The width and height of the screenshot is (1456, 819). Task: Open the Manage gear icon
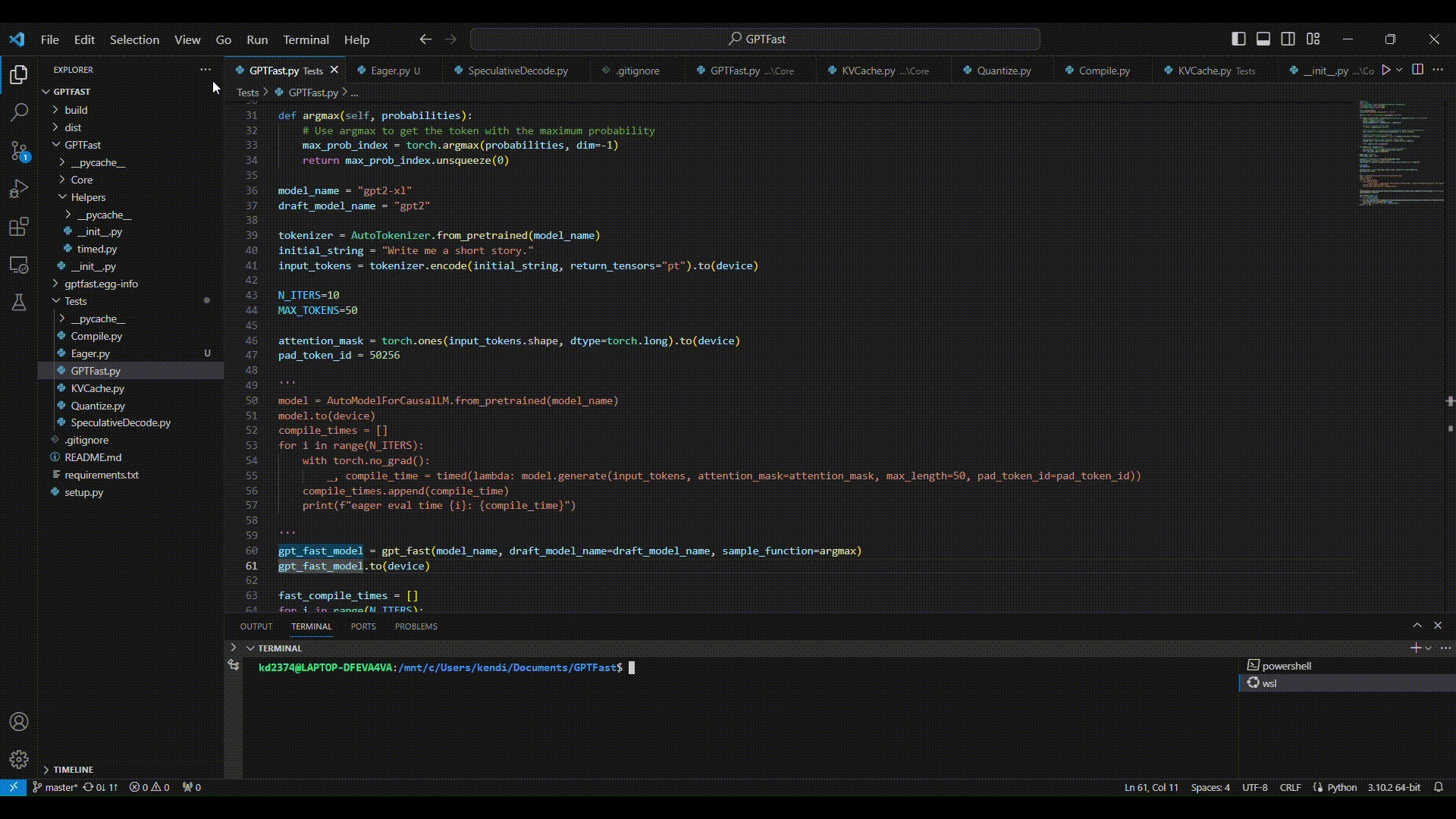(19, 759)
